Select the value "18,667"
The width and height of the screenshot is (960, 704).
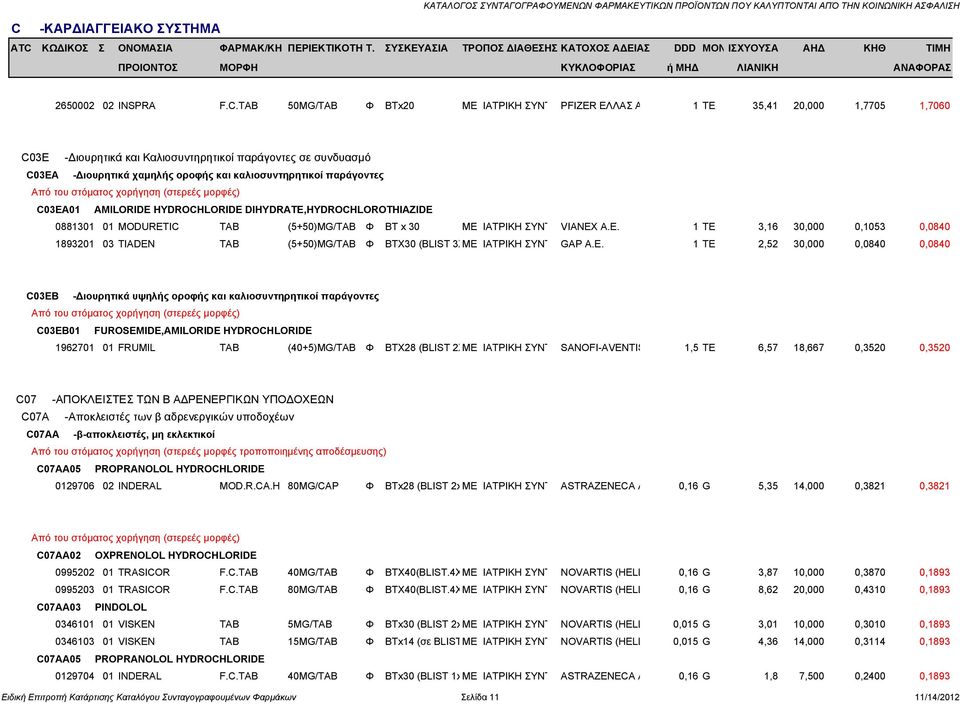(809, 348)
